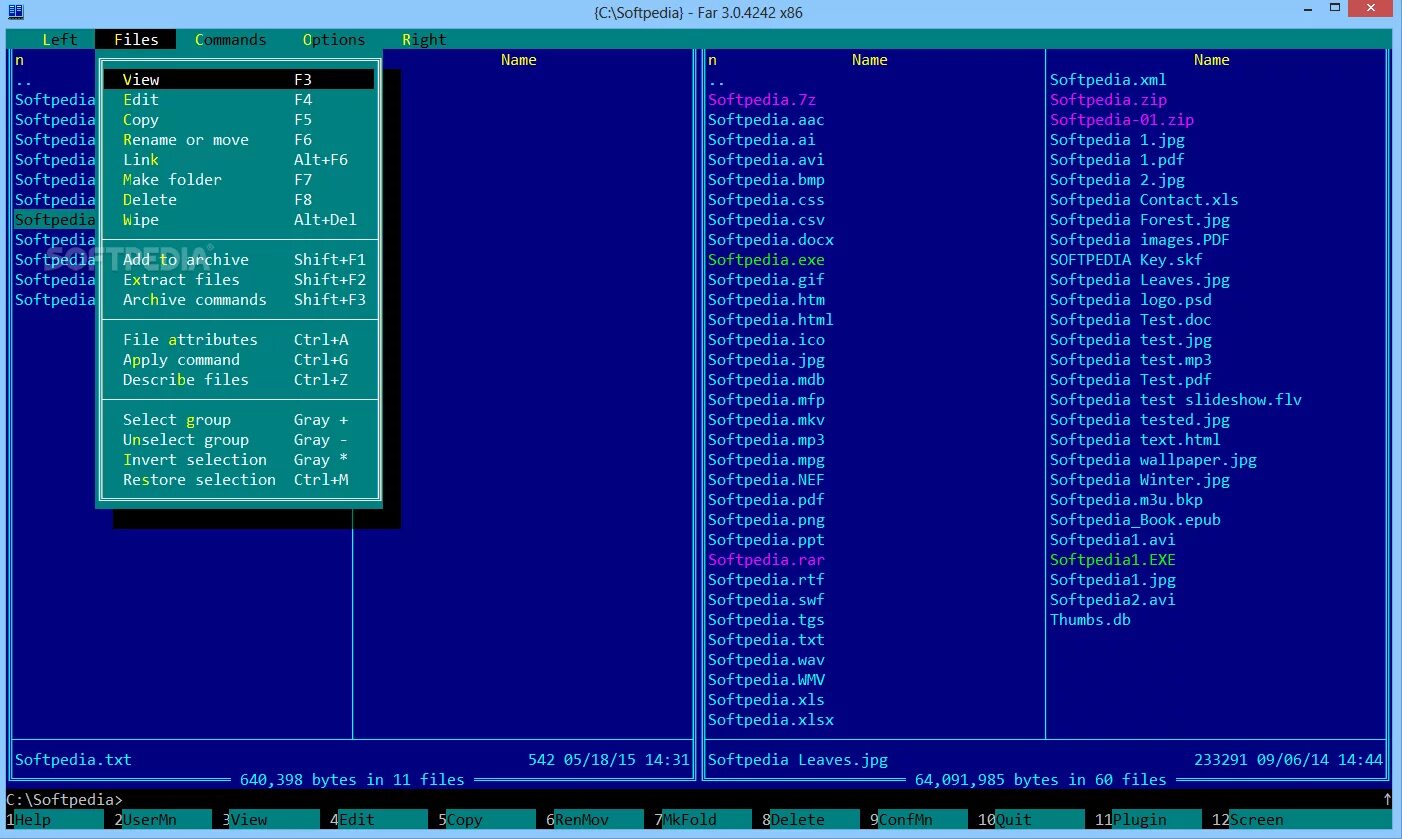Click the left panel Name column header
1402x839 pixels.
[x=519, y=60]
